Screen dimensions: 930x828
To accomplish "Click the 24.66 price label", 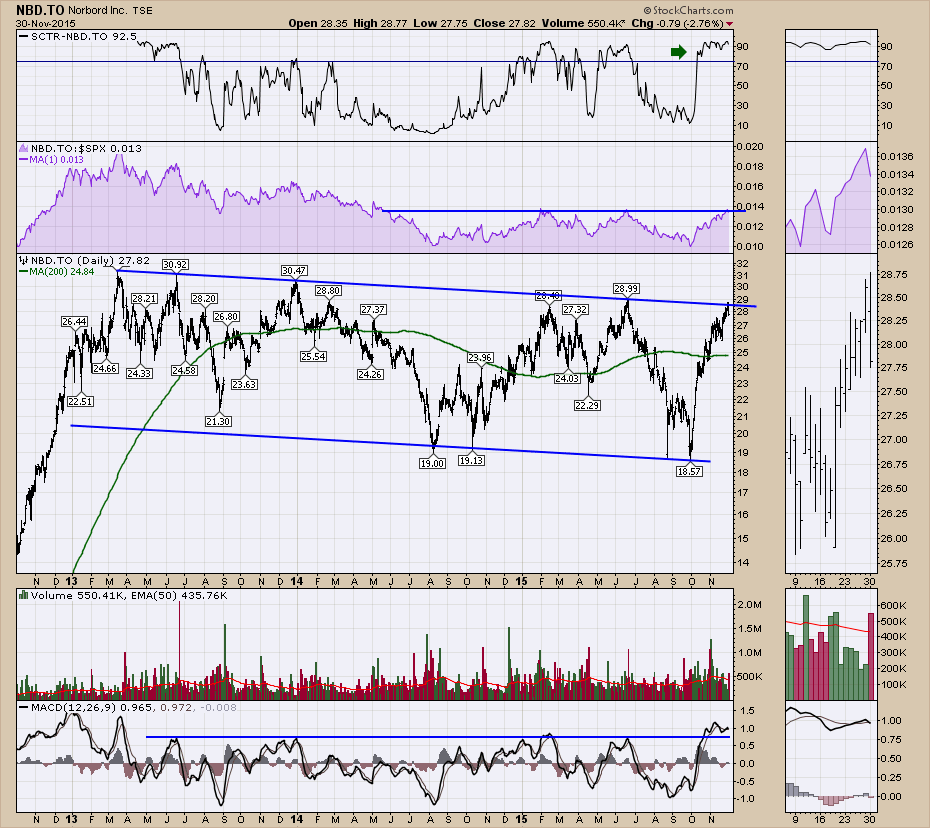I will coord(104,368).
